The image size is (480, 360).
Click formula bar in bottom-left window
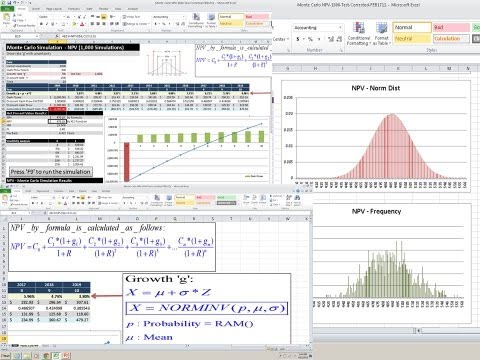178,213
